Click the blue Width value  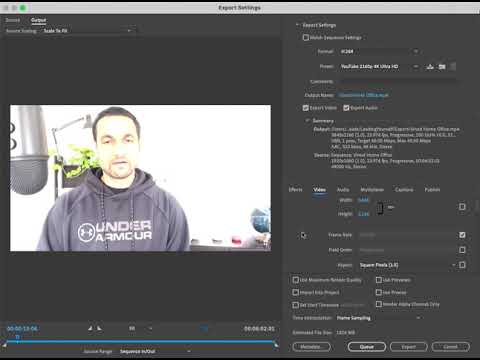pos(363,200)
